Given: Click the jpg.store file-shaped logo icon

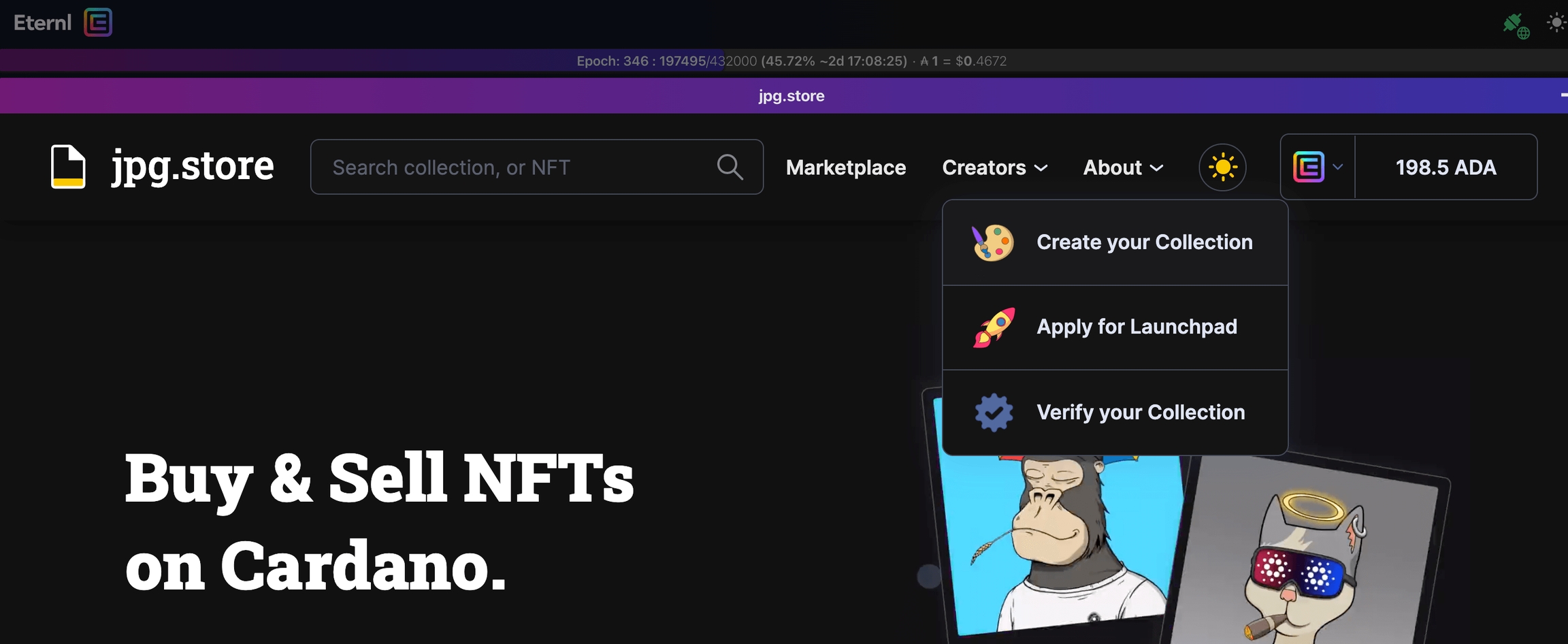Looking at the screenshot, I should click(x=68, y=167).
